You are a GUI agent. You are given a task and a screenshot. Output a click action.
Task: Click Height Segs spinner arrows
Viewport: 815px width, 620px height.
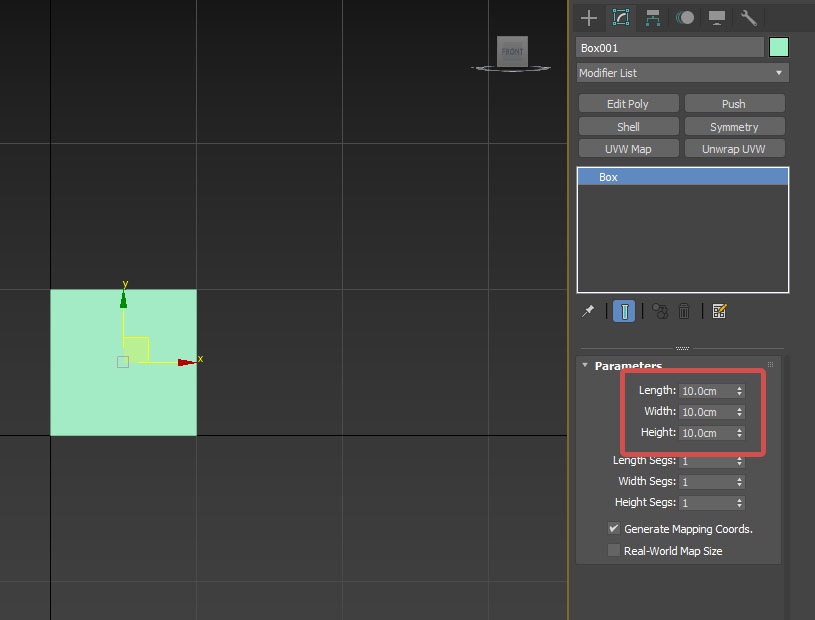739,503
